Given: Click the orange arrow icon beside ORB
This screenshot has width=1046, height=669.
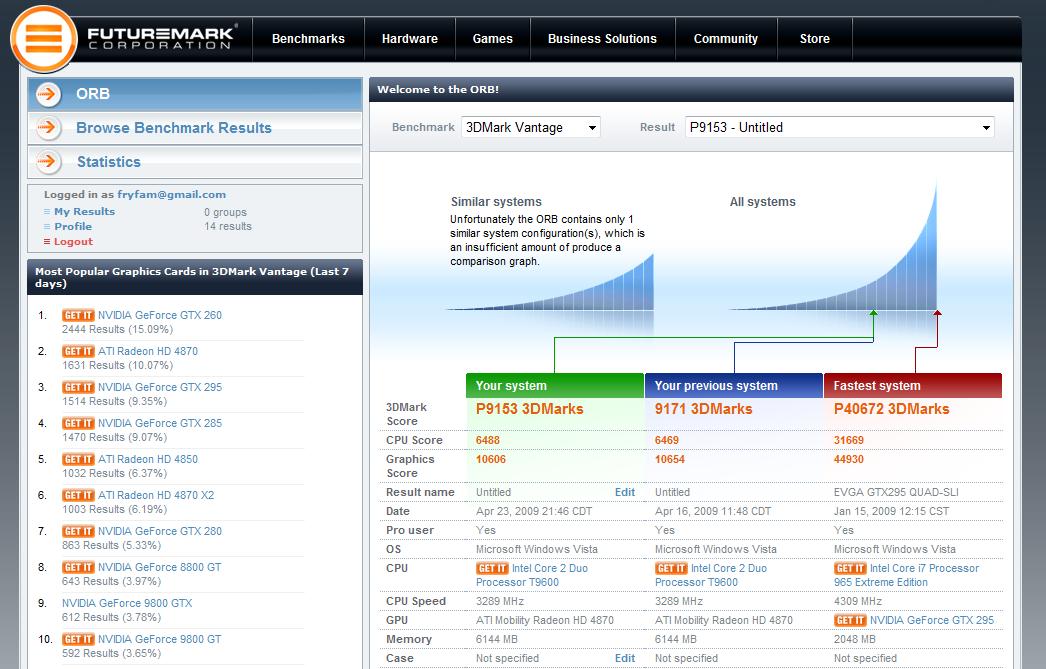Looking at the screenshot, I should pos(48,94).
